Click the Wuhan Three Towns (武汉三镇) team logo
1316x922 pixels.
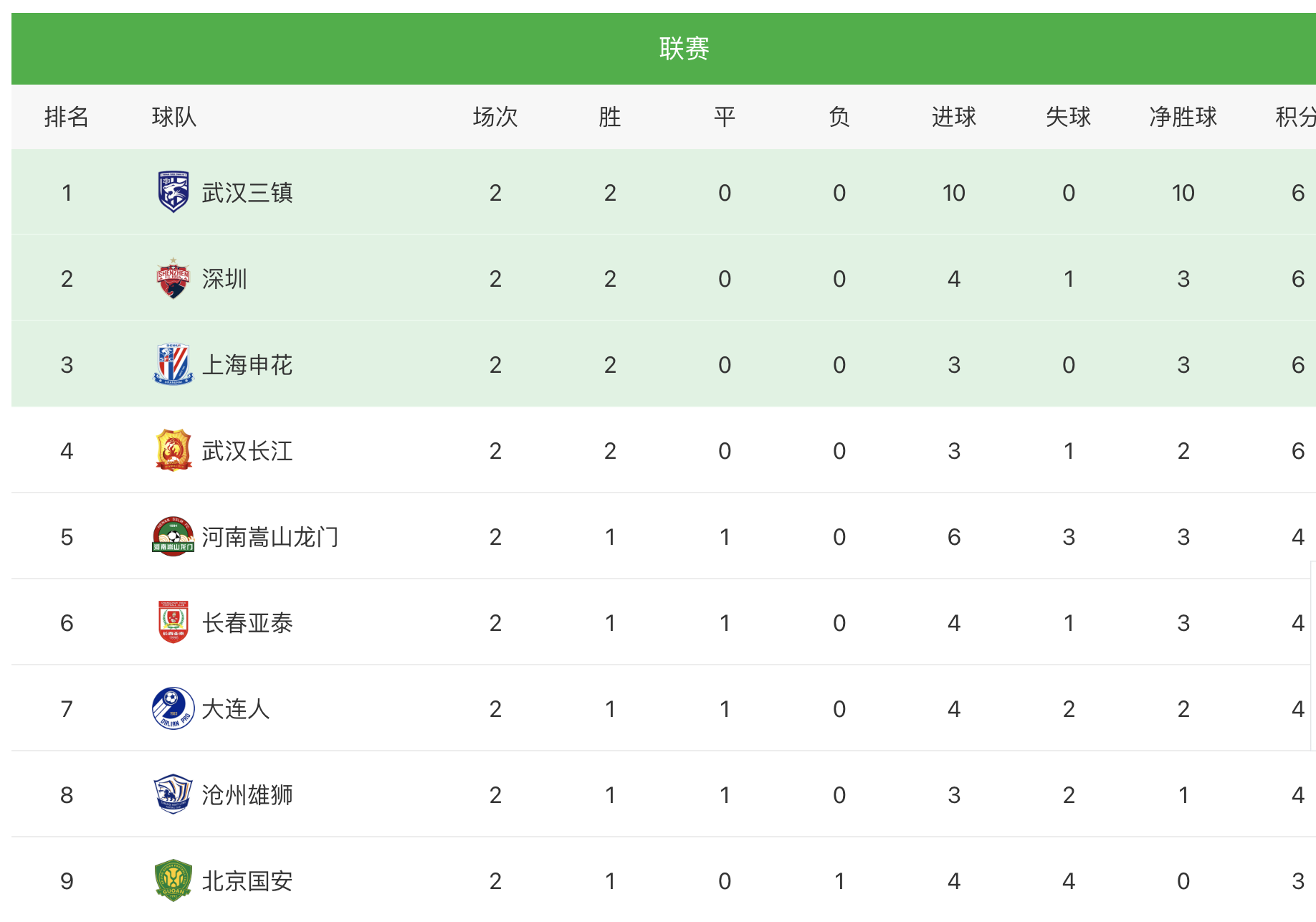[x=173, y=192]
